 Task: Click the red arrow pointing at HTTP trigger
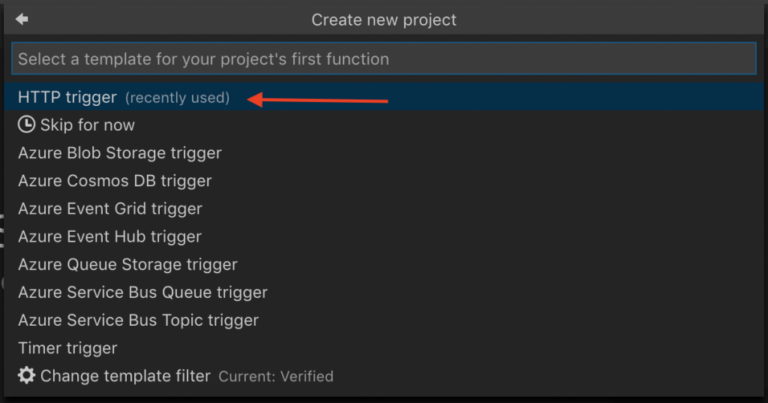(318, 99)
